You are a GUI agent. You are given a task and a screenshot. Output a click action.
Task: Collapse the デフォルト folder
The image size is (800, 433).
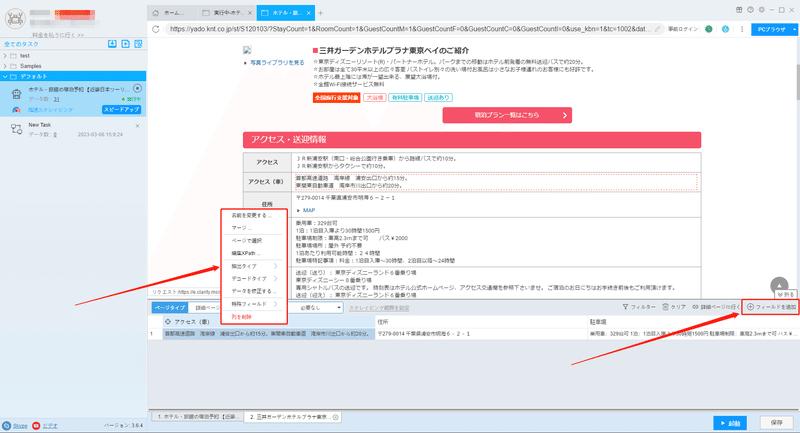tap(5, 77)
